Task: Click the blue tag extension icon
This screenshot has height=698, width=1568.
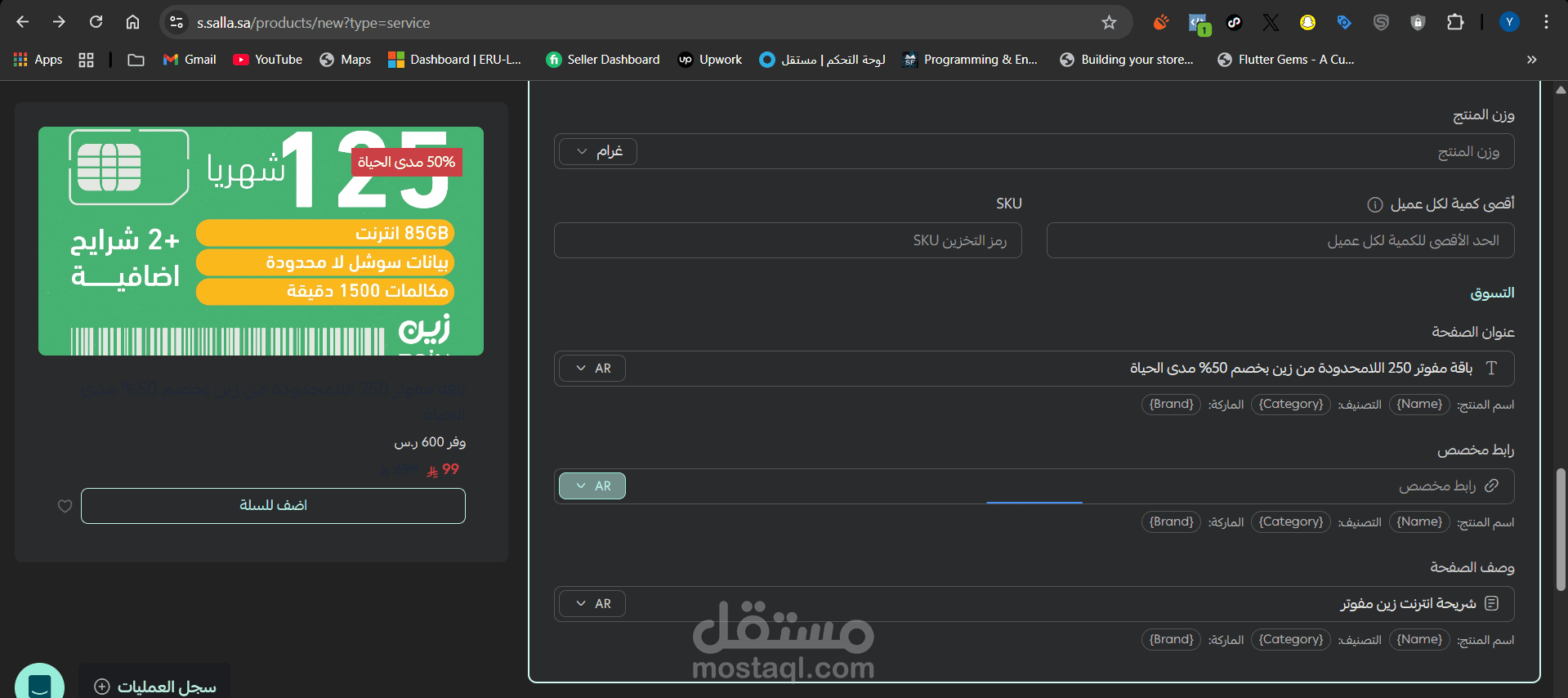Action: (x=1344, y=22)
